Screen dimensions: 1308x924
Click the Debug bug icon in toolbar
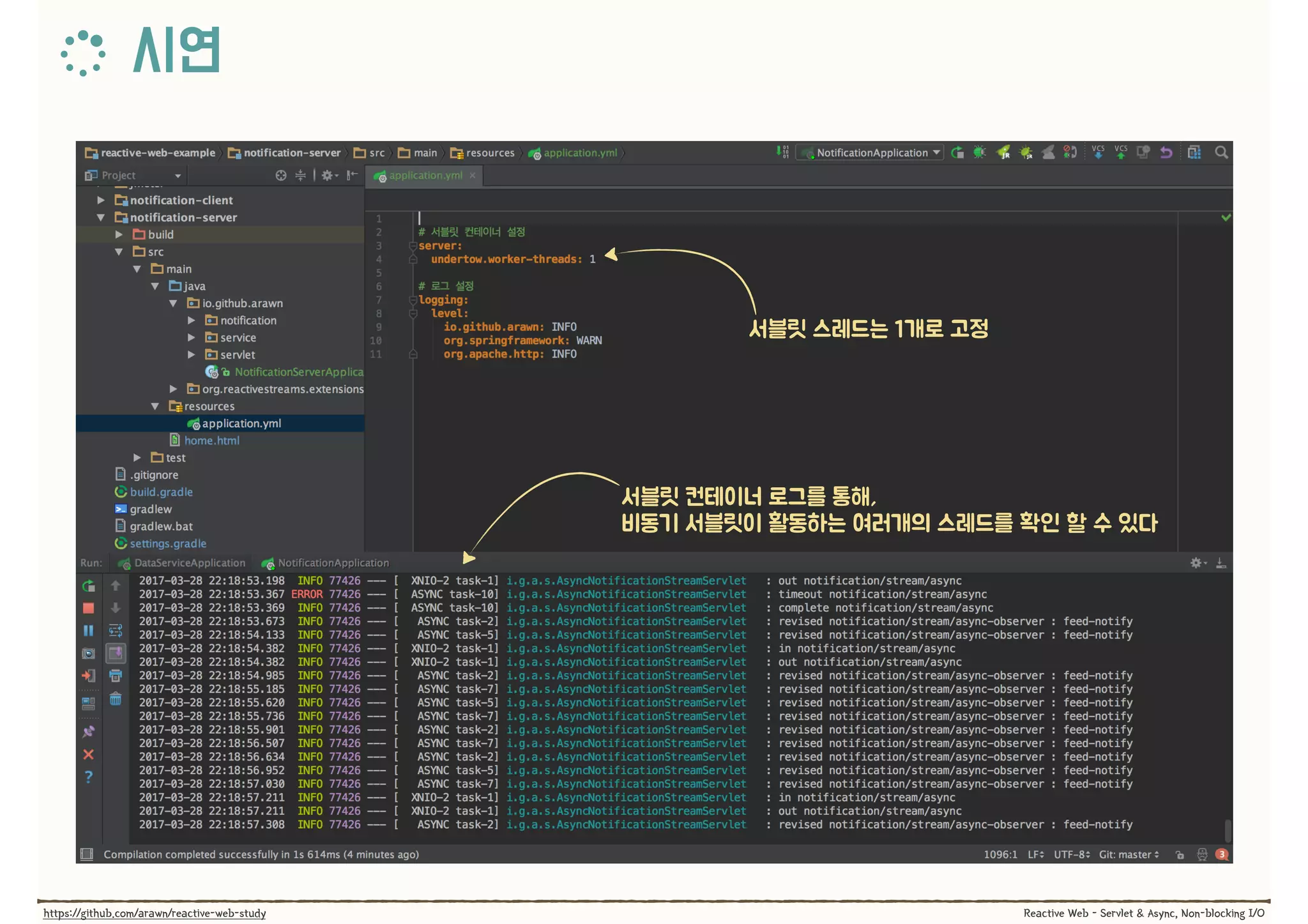(979, 153)
